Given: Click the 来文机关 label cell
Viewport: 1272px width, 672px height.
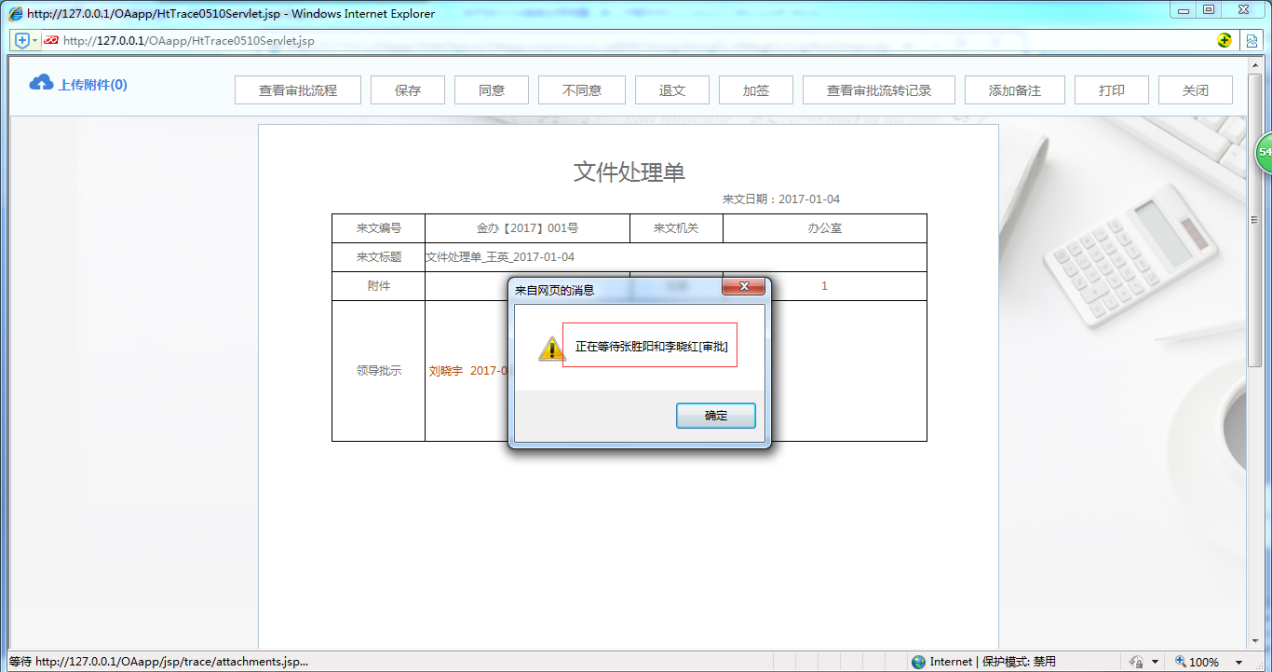Looking at the screenshot, I should (x=676, y=228).
